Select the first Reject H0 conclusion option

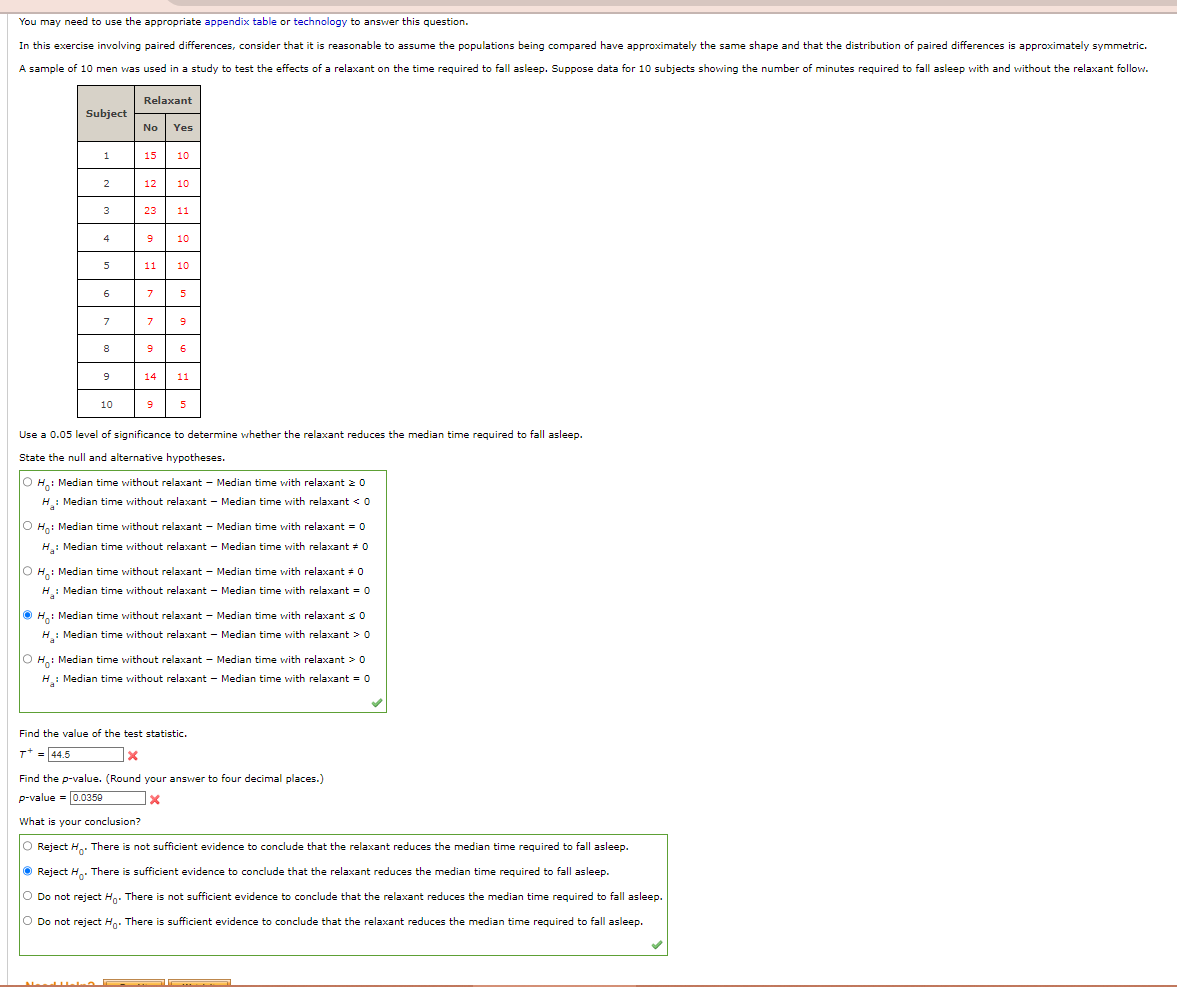(29, 845)
